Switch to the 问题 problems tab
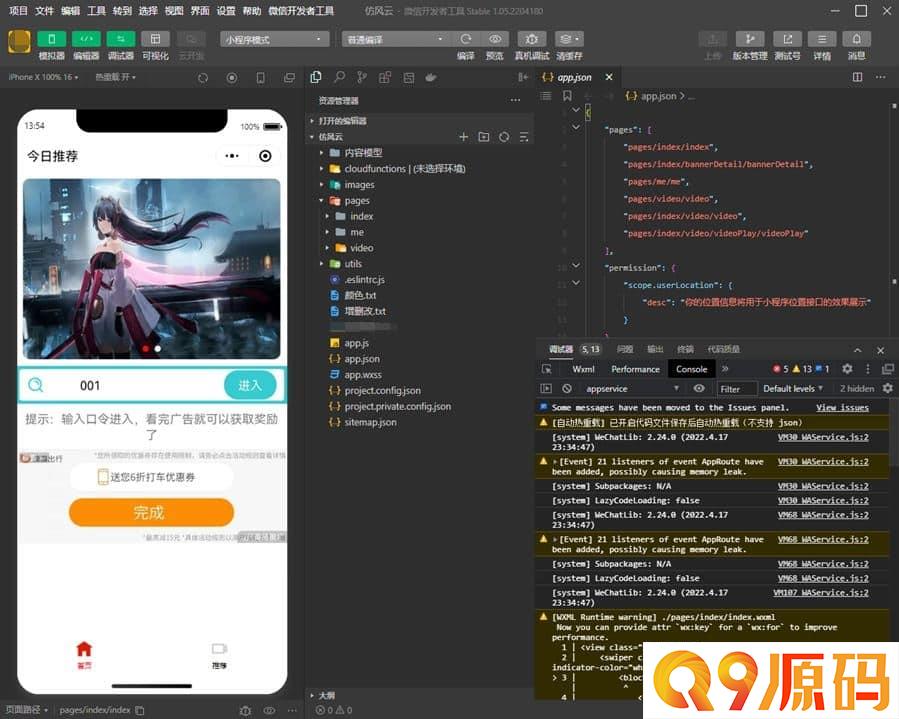899x719 pixels. point(625,349)
